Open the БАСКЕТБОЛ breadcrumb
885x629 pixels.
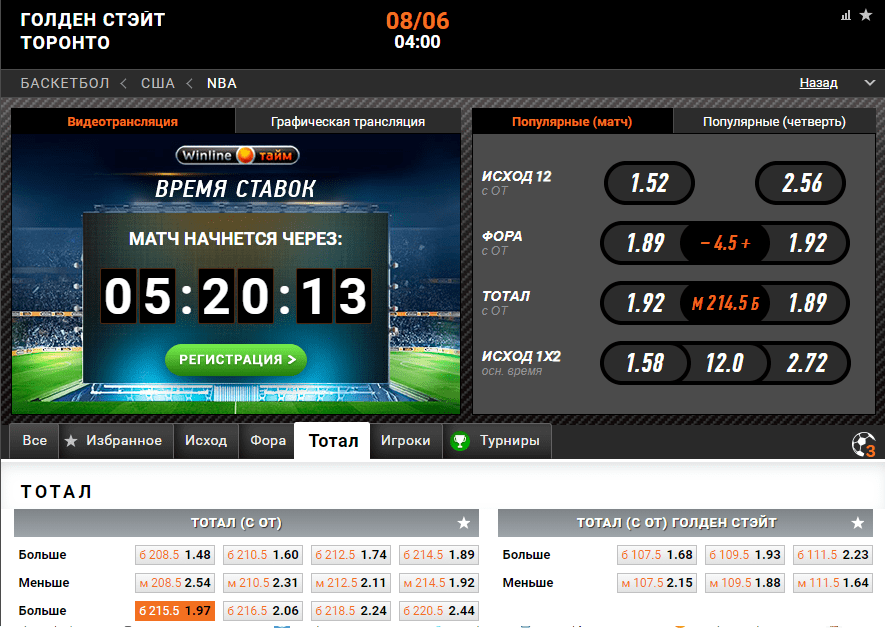65,84
